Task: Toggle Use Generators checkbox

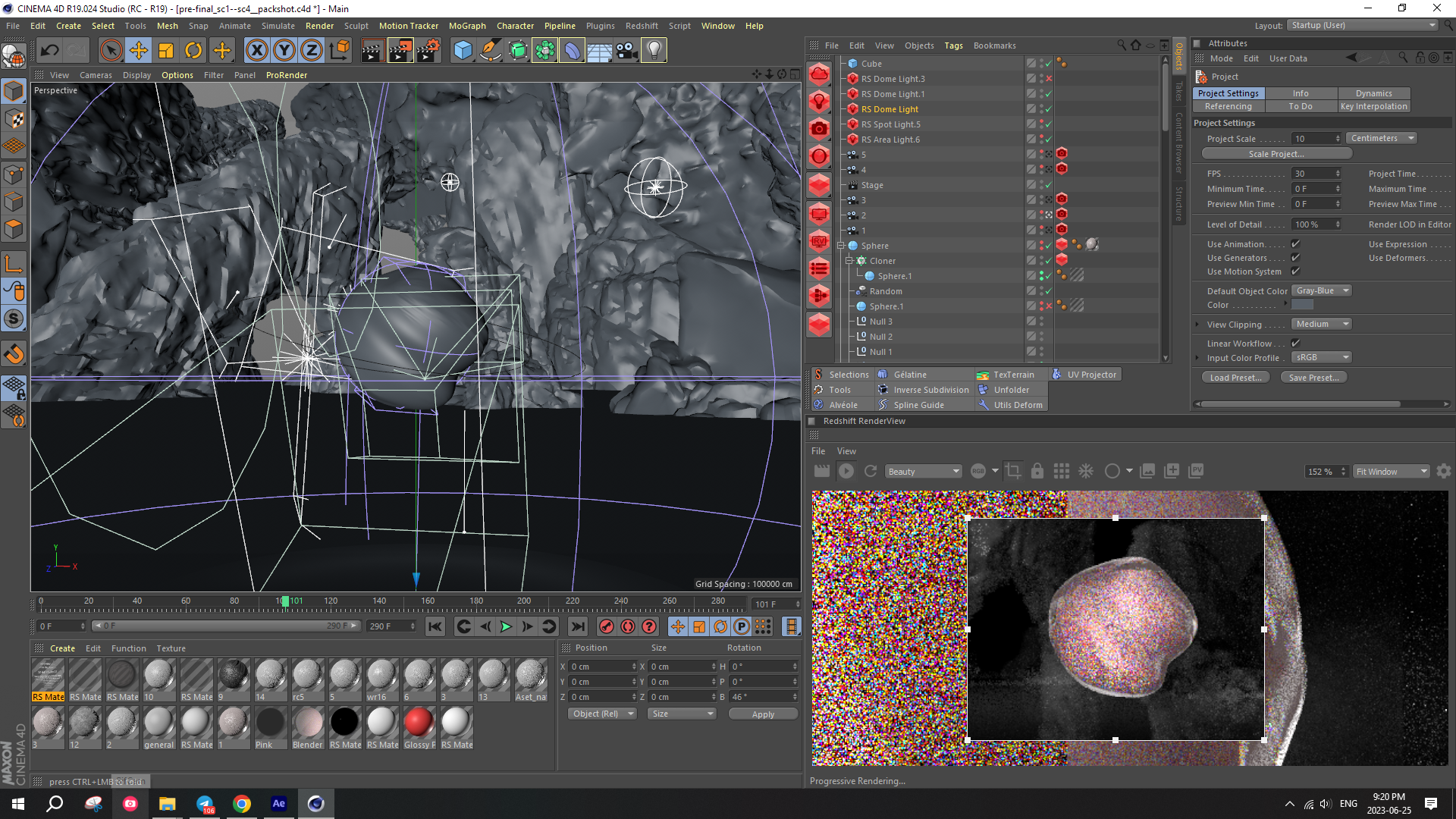Action: tap(1295, 258)
